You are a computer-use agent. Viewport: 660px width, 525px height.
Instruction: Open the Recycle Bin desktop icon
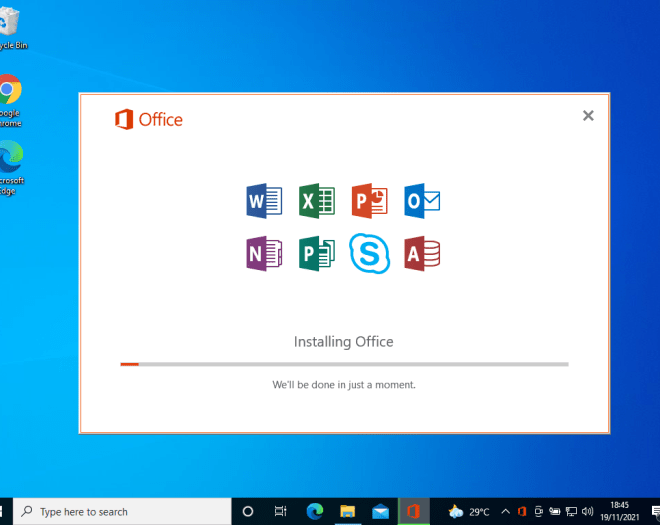11,28
